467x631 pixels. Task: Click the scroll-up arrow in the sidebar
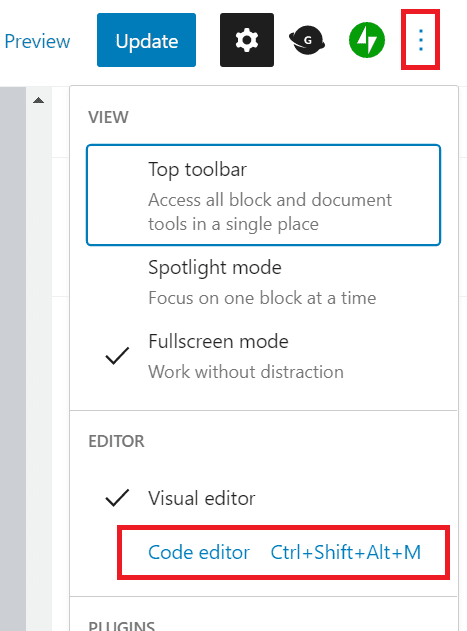(39, 100)
